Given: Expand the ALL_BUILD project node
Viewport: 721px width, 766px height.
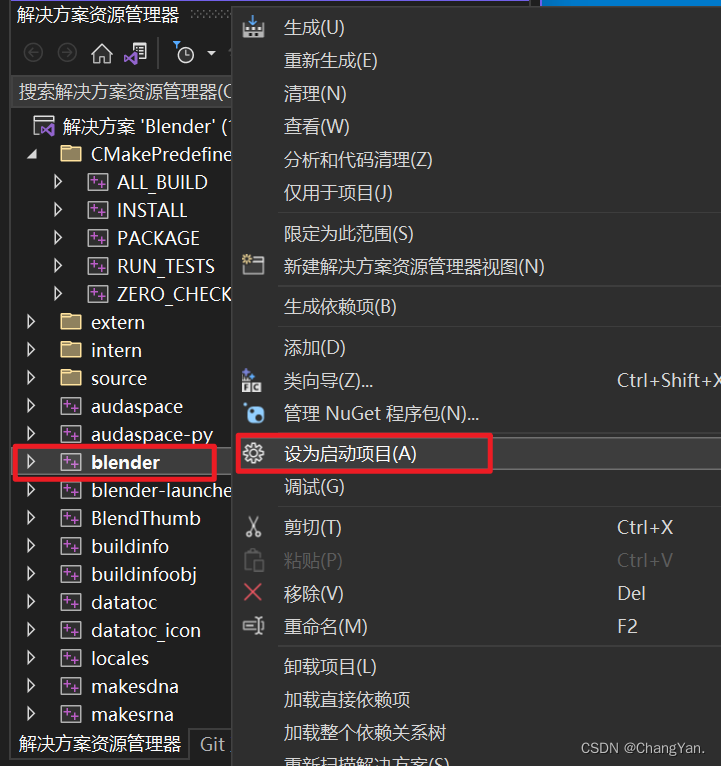Looking at the screenshot, I should tap(58, 182).
